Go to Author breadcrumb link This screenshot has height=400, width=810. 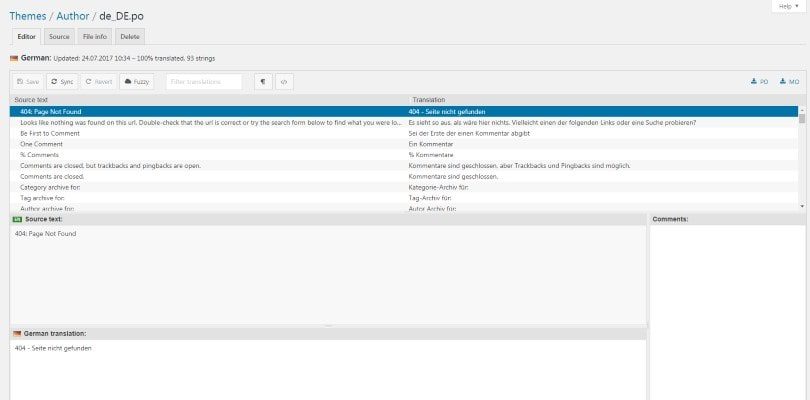click(x=73, y=16)
